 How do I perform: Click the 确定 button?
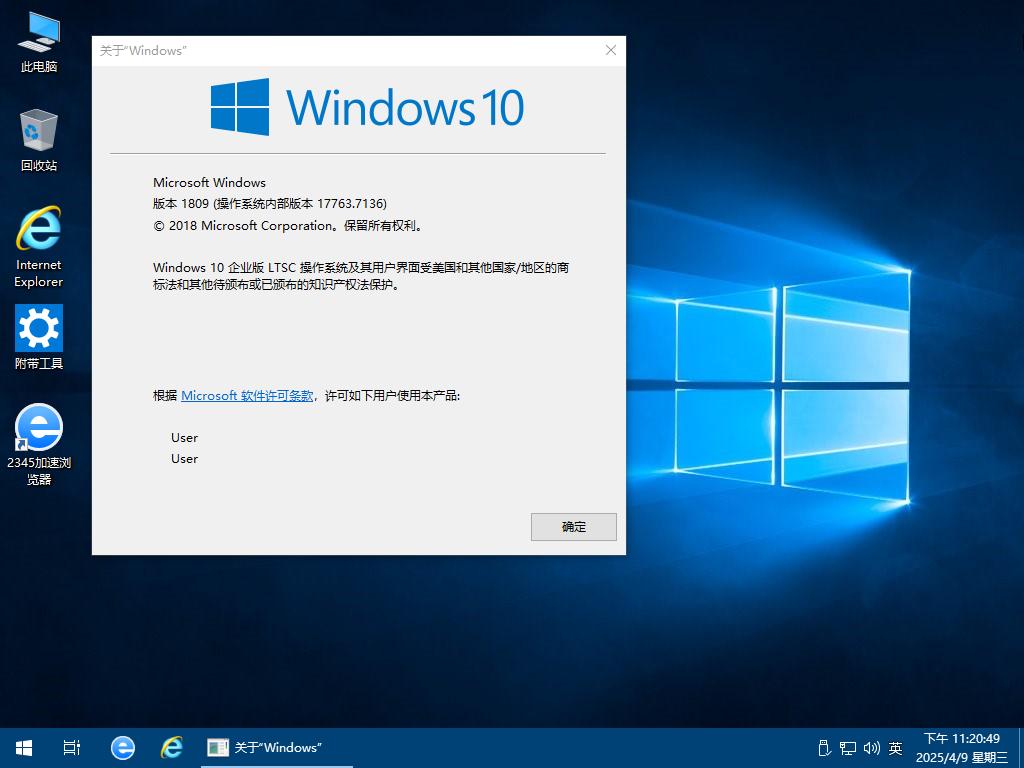(x=573, y=527)
